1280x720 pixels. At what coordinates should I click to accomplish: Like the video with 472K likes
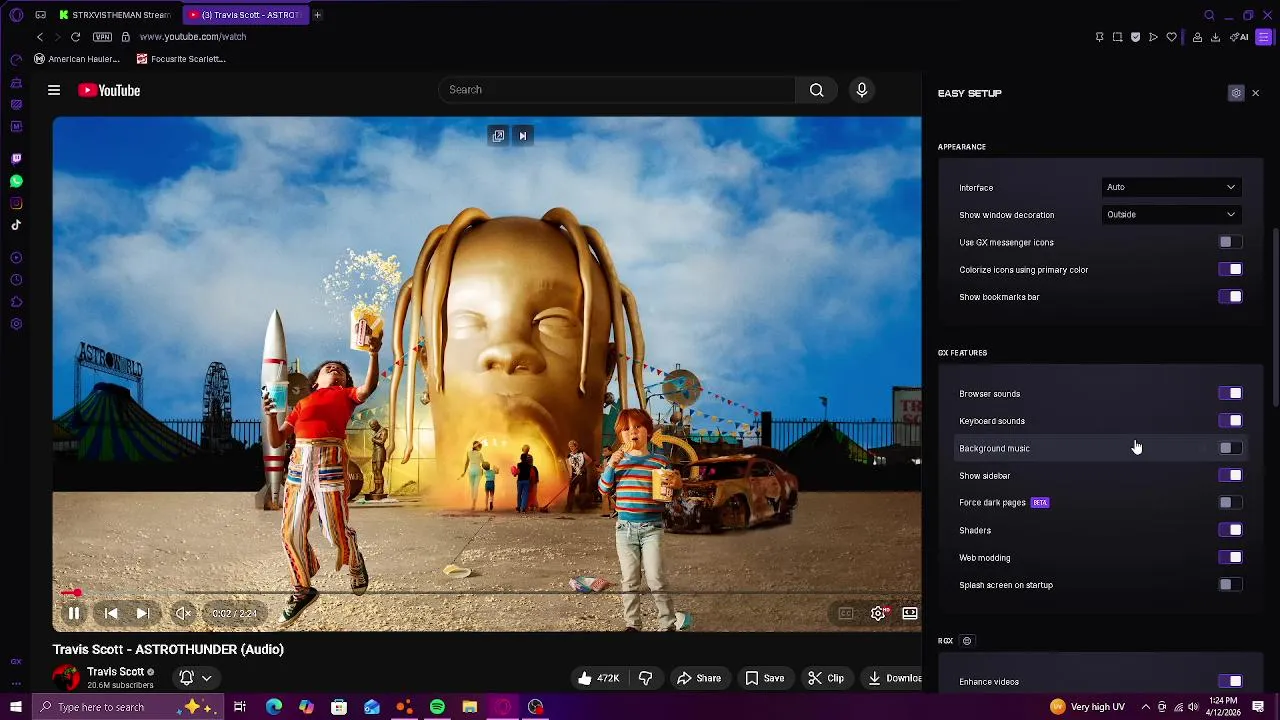(599, 678)
